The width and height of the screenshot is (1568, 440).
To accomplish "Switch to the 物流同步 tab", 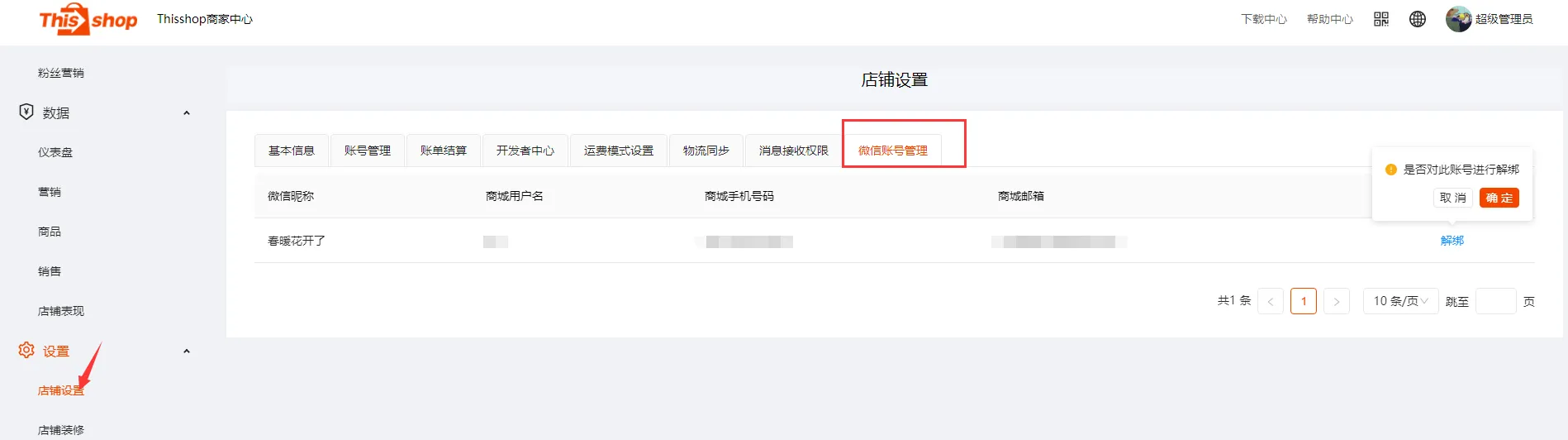I will 706,151.
